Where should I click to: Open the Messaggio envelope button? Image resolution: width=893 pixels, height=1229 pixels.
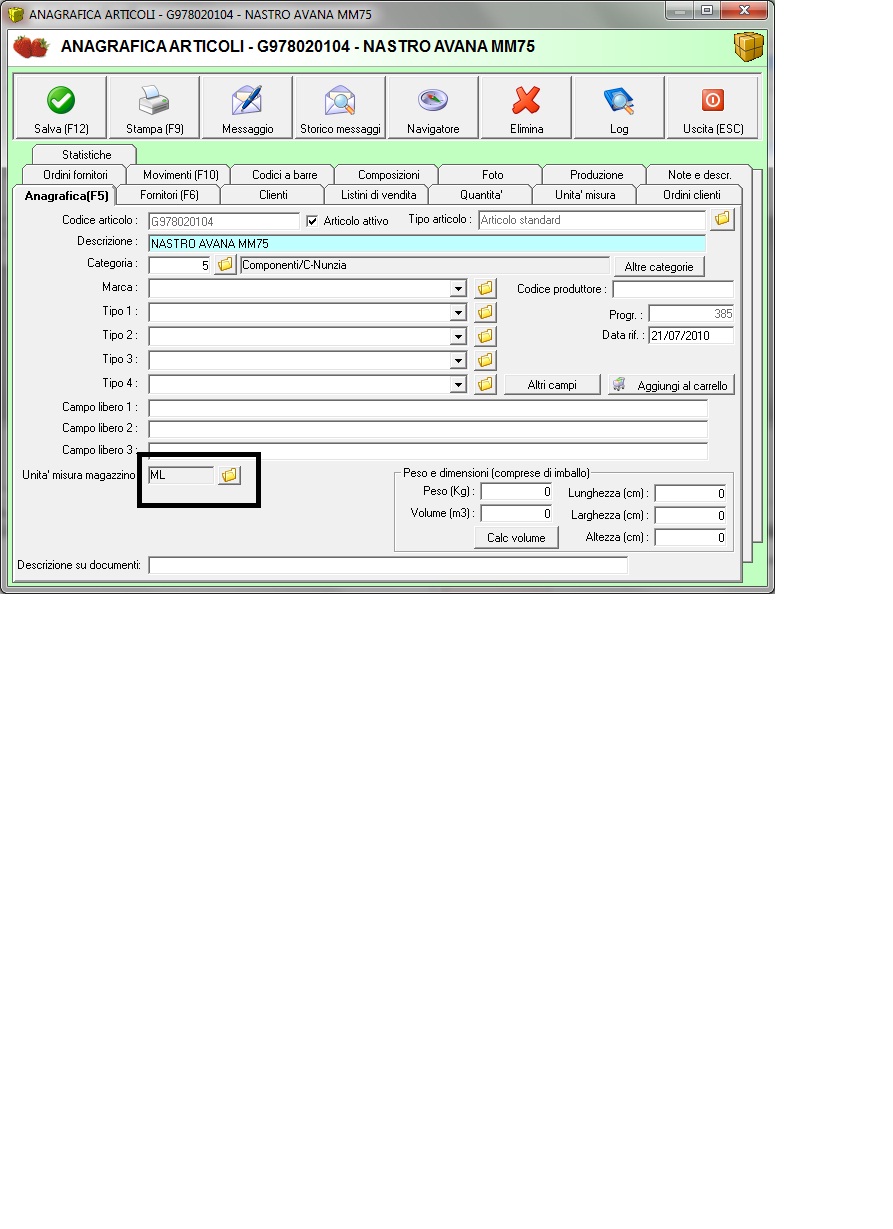coord(247,108)
